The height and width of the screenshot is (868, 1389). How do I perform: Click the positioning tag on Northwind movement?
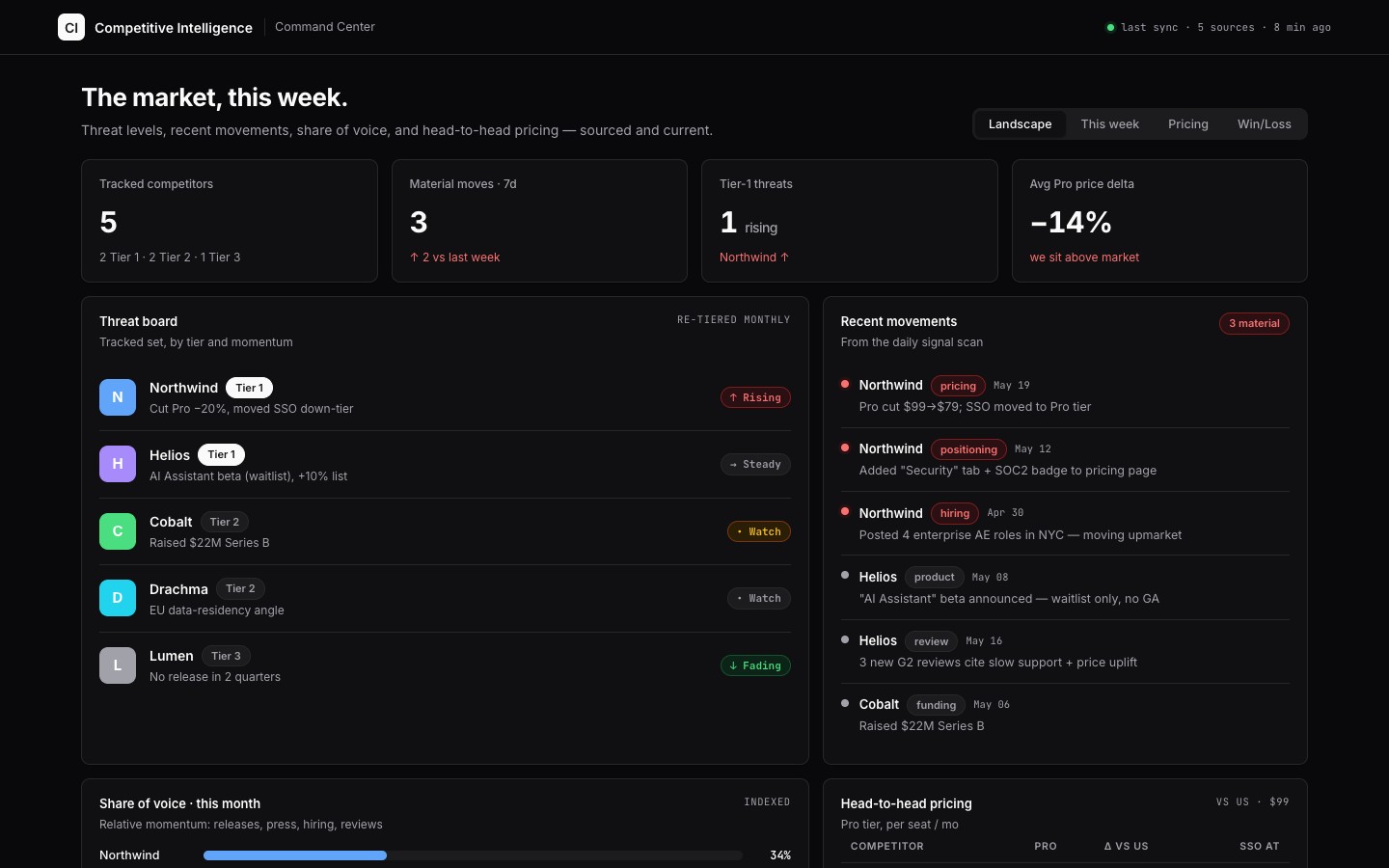click(x=968, y=449)
